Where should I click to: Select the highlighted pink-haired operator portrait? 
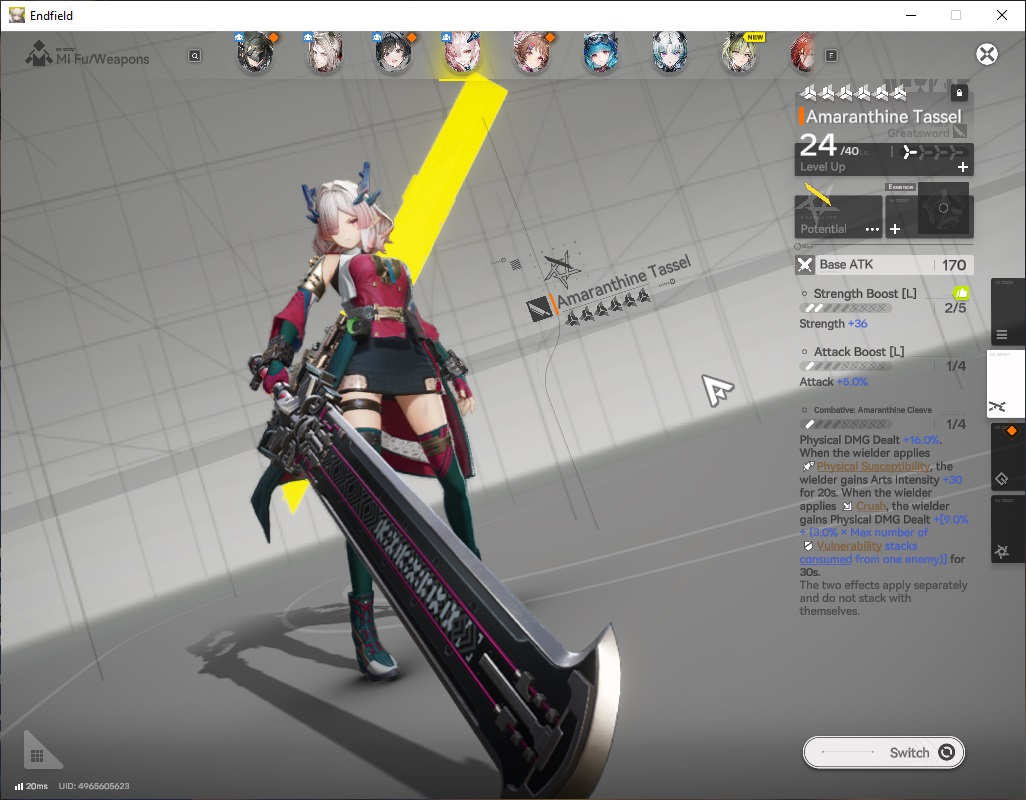coord(463,54)
